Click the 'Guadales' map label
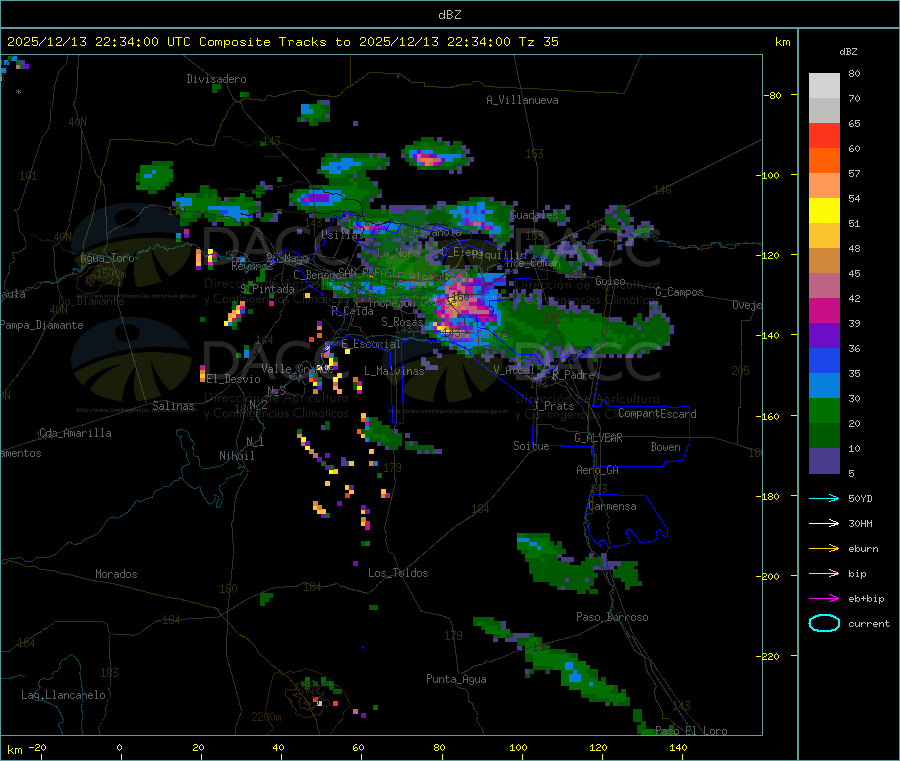The width and height of the screenshot is (900, 761). [534, 215]
